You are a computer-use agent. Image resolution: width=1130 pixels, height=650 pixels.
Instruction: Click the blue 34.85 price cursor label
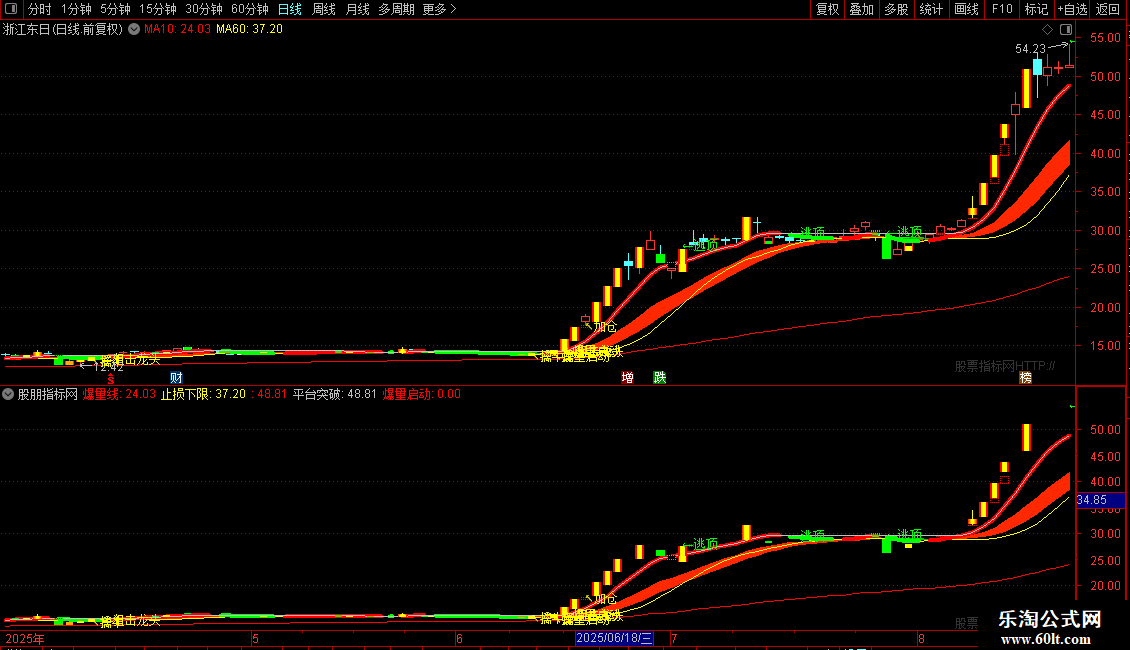click(1100, 499)
